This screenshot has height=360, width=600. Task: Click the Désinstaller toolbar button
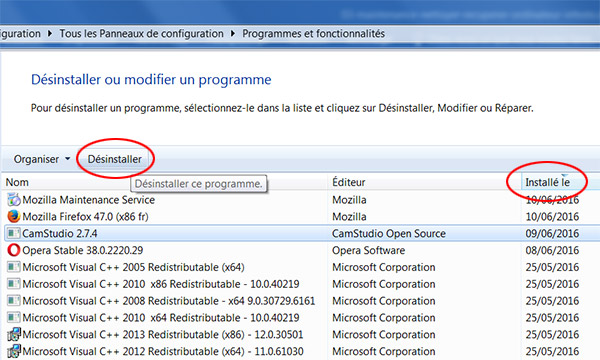click(114, 159)
